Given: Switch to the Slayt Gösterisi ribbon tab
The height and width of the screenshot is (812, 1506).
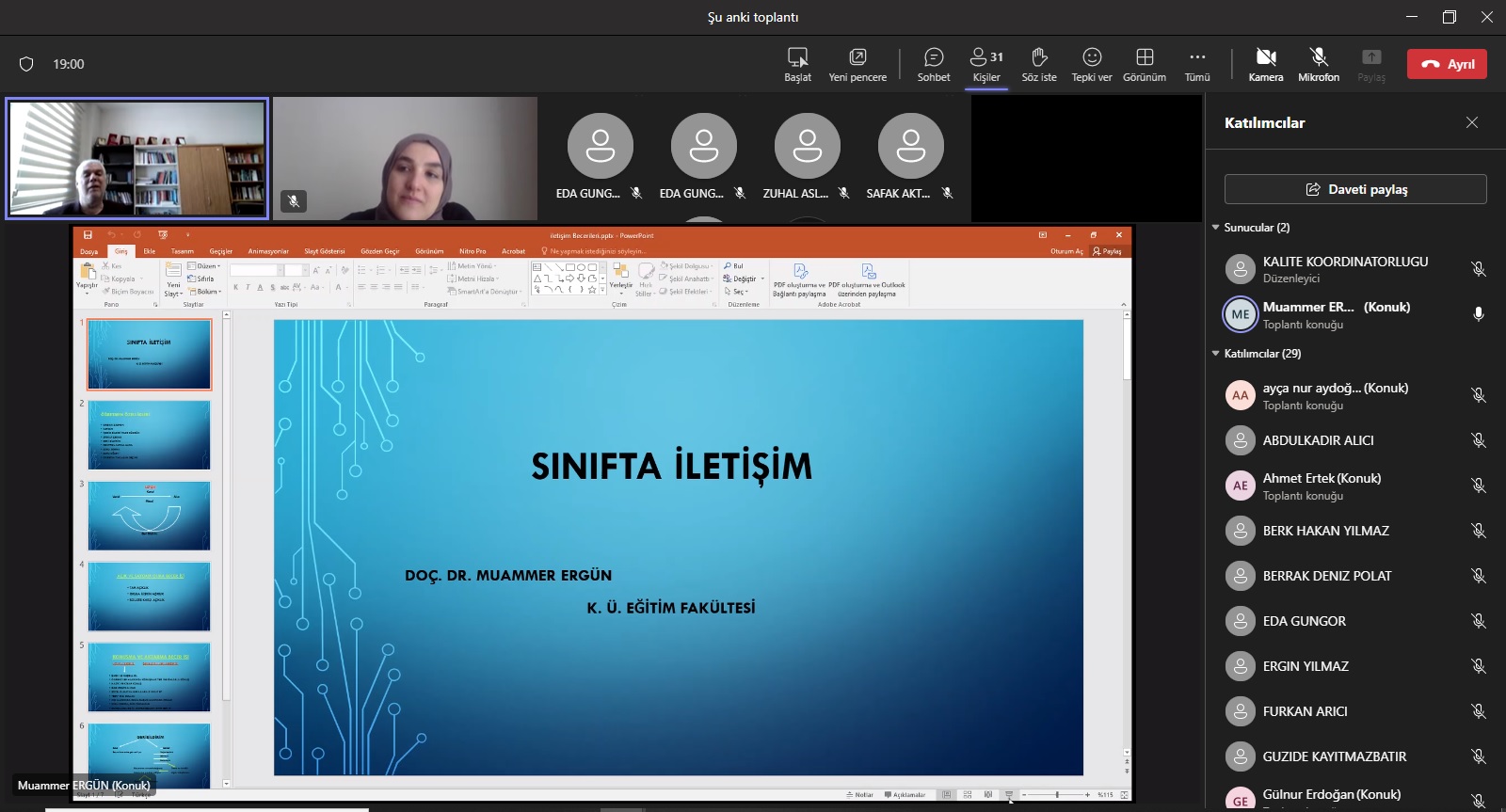Looking at the screenshot, I should coord(325,251).
